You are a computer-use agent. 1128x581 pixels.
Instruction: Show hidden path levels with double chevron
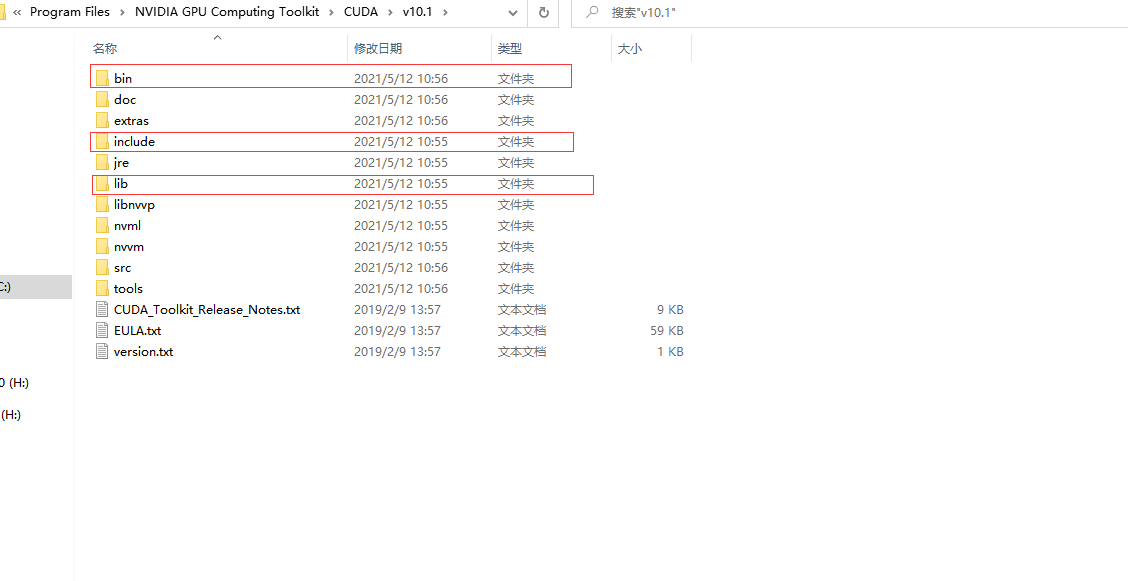(17, 12)
